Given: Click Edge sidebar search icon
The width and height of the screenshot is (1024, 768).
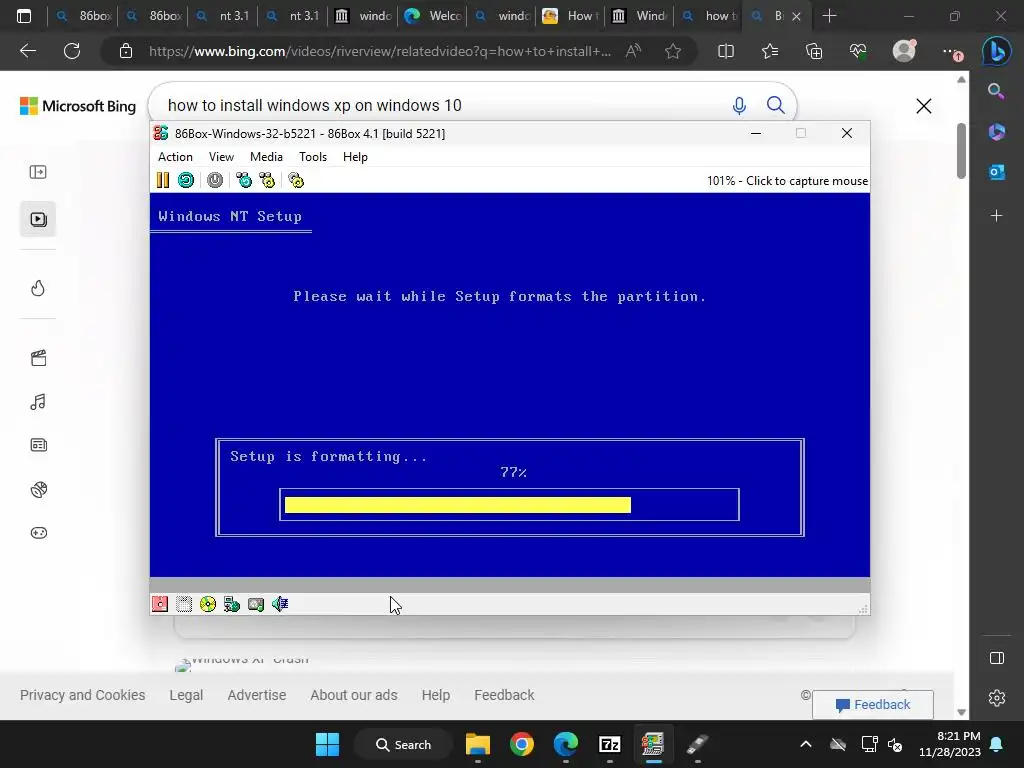Looking at the screenshot, I should [x=996, y=91].
